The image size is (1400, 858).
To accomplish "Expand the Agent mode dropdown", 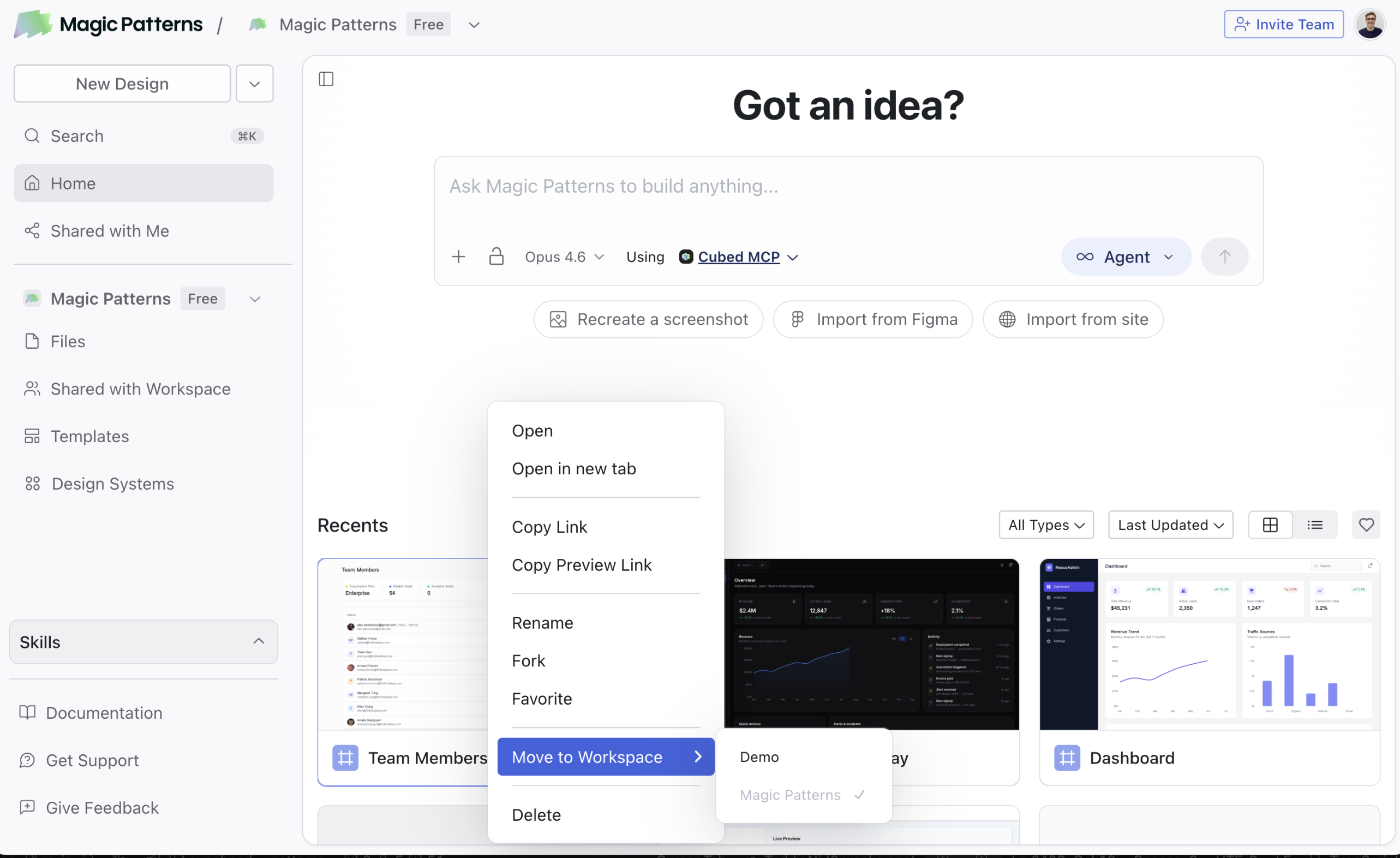I will (x=1126, y=257).
